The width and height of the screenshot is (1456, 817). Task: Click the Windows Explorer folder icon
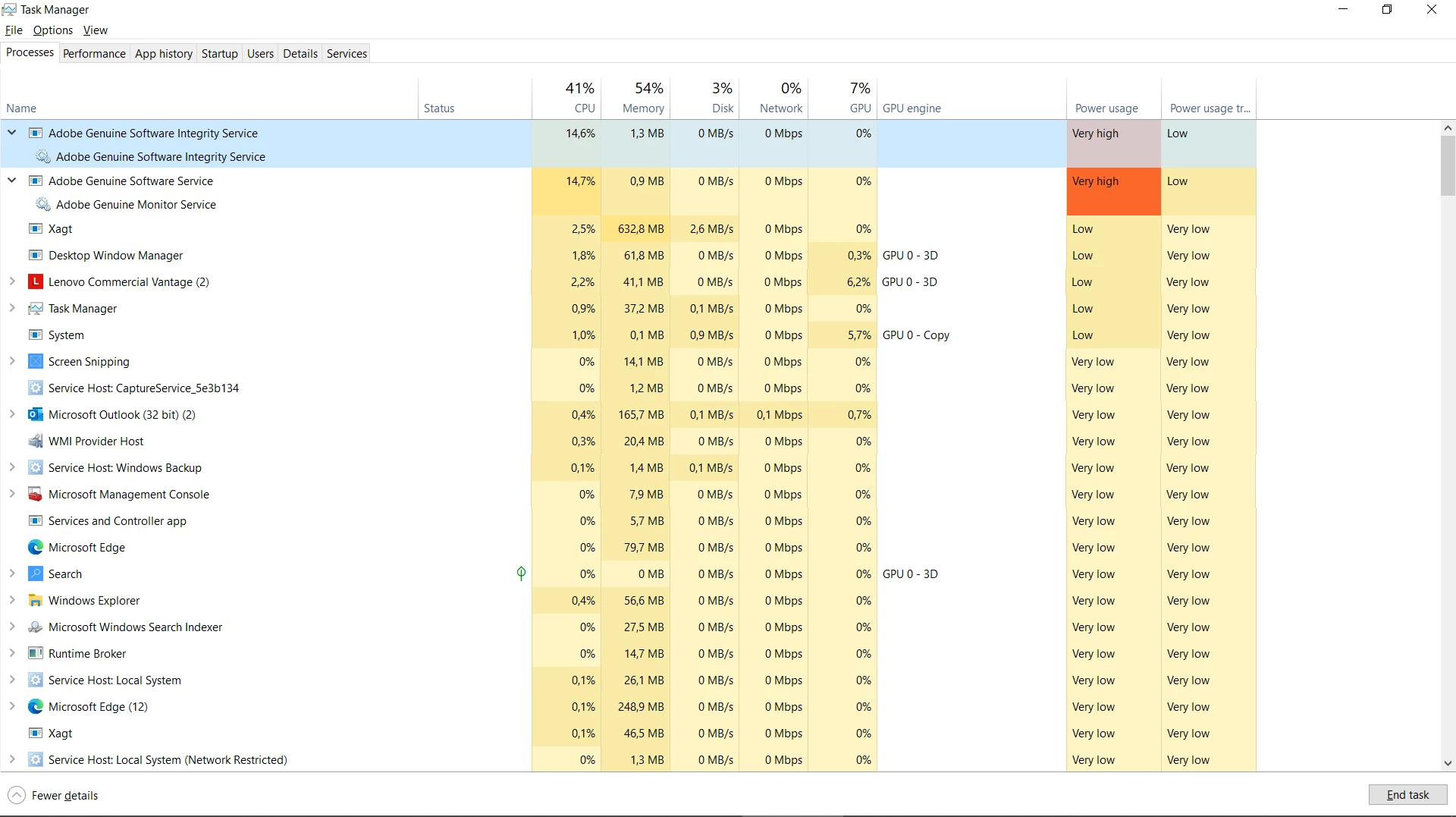[x=35, y=600]
